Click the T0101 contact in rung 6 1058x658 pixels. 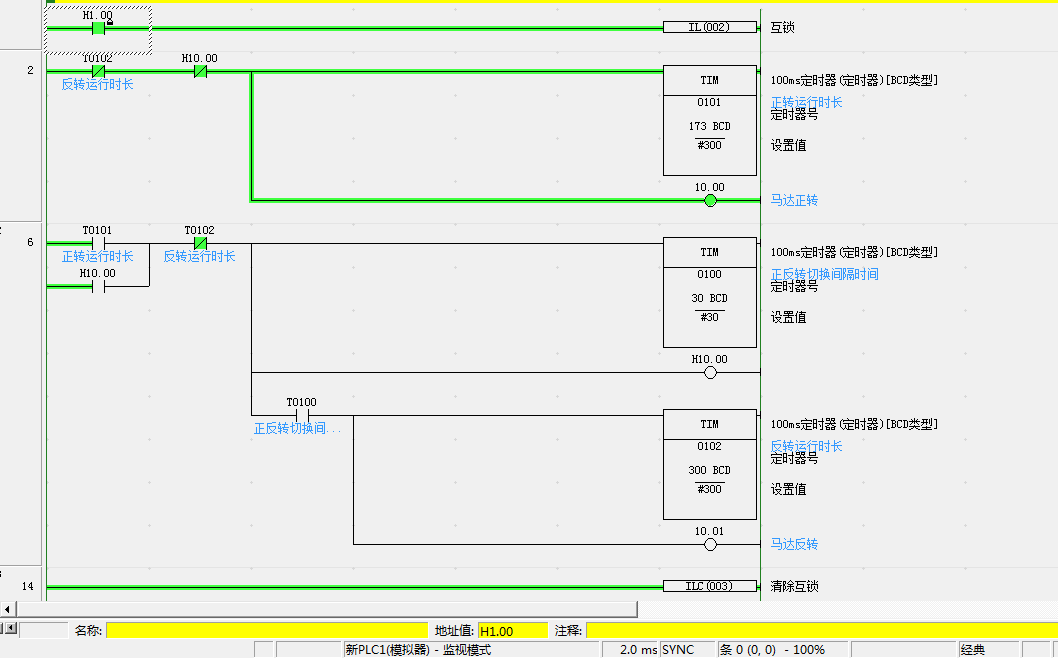point(98,243)
